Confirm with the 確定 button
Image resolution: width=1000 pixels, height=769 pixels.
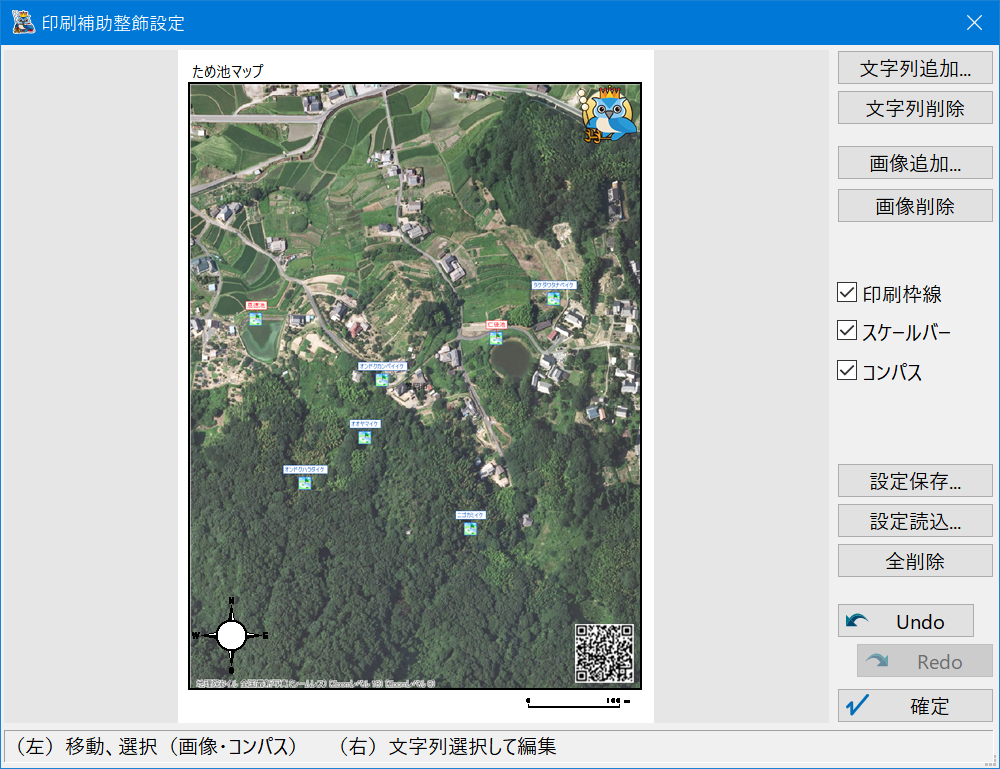pos(915,705)
